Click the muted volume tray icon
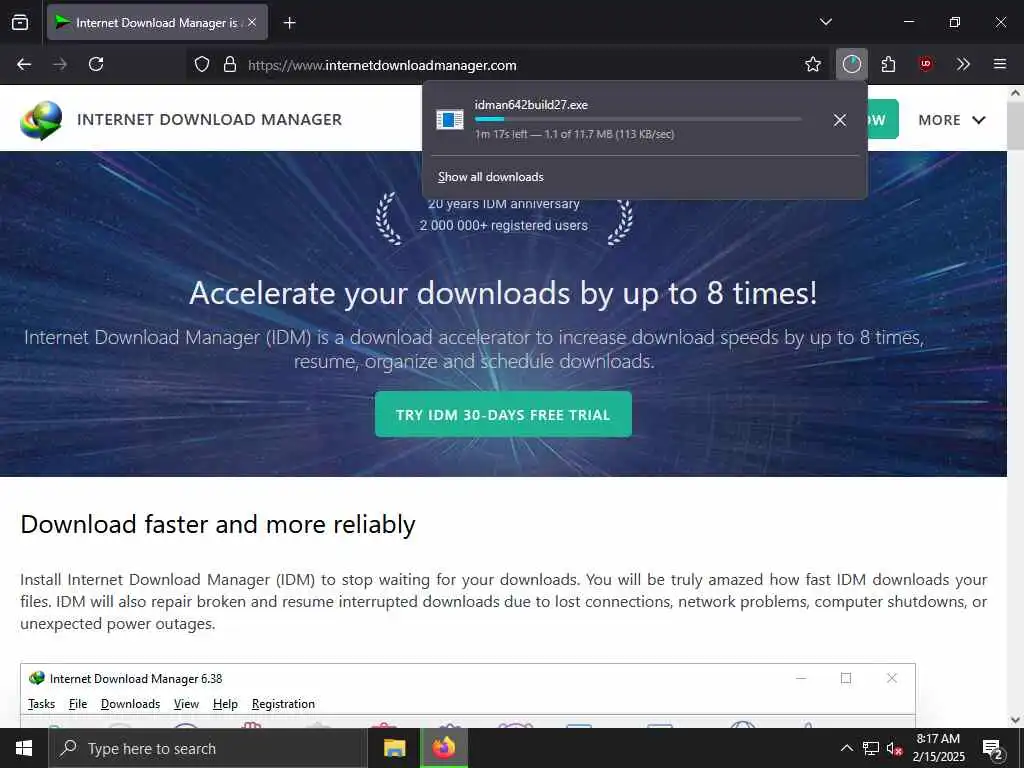Image resolution: width=1024 pixels, height=768 pixels. 894,748
